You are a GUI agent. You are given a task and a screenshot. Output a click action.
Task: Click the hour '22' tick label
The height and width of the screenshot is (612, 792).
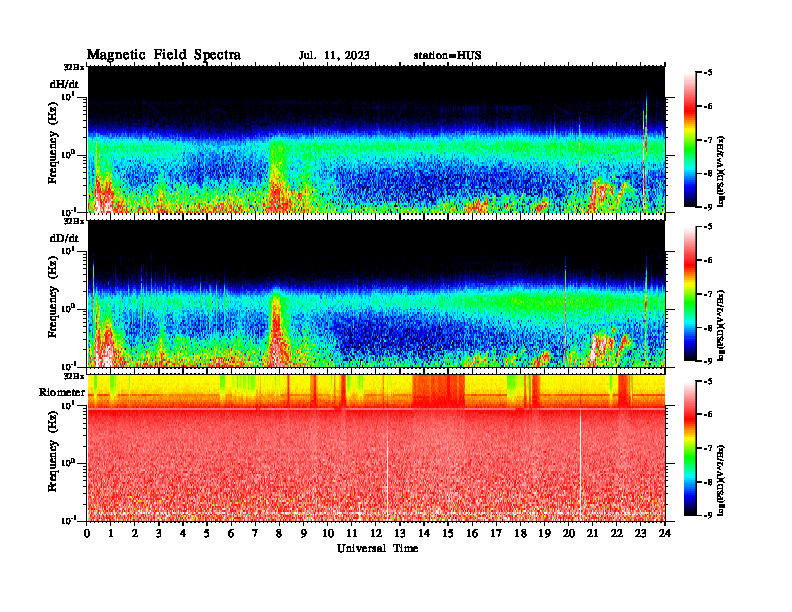click(616, 533)
